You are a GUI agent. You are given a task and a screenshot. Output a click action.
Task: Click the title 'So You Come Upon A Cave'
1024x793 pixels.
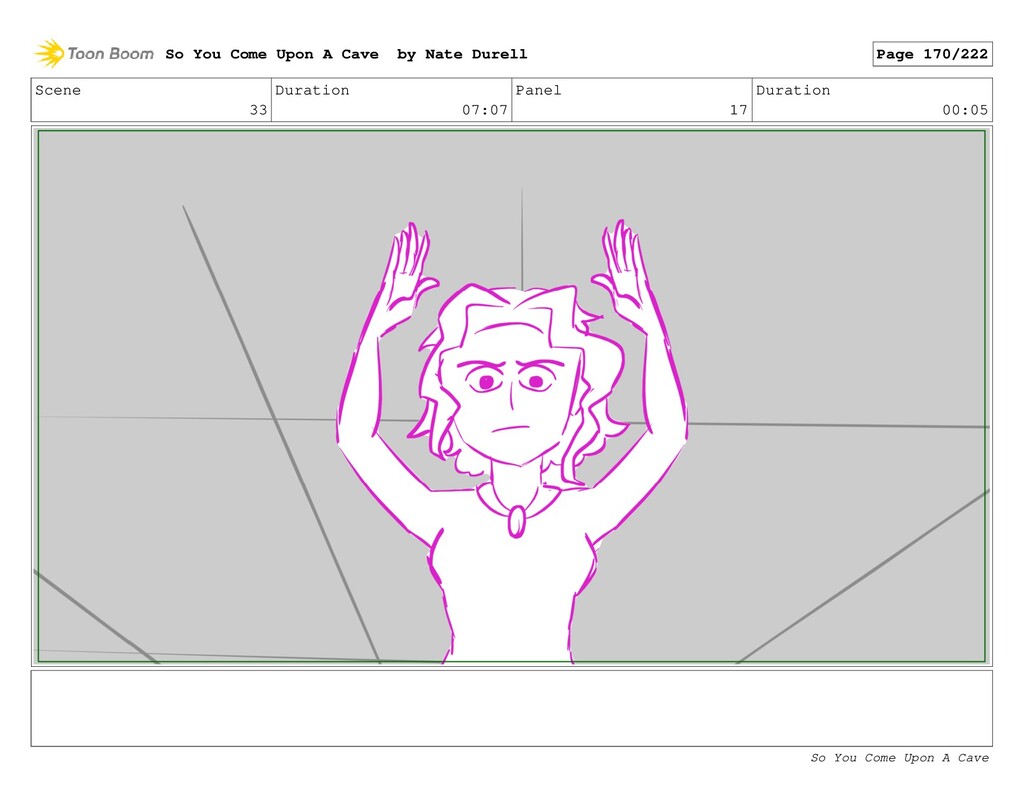272,54
